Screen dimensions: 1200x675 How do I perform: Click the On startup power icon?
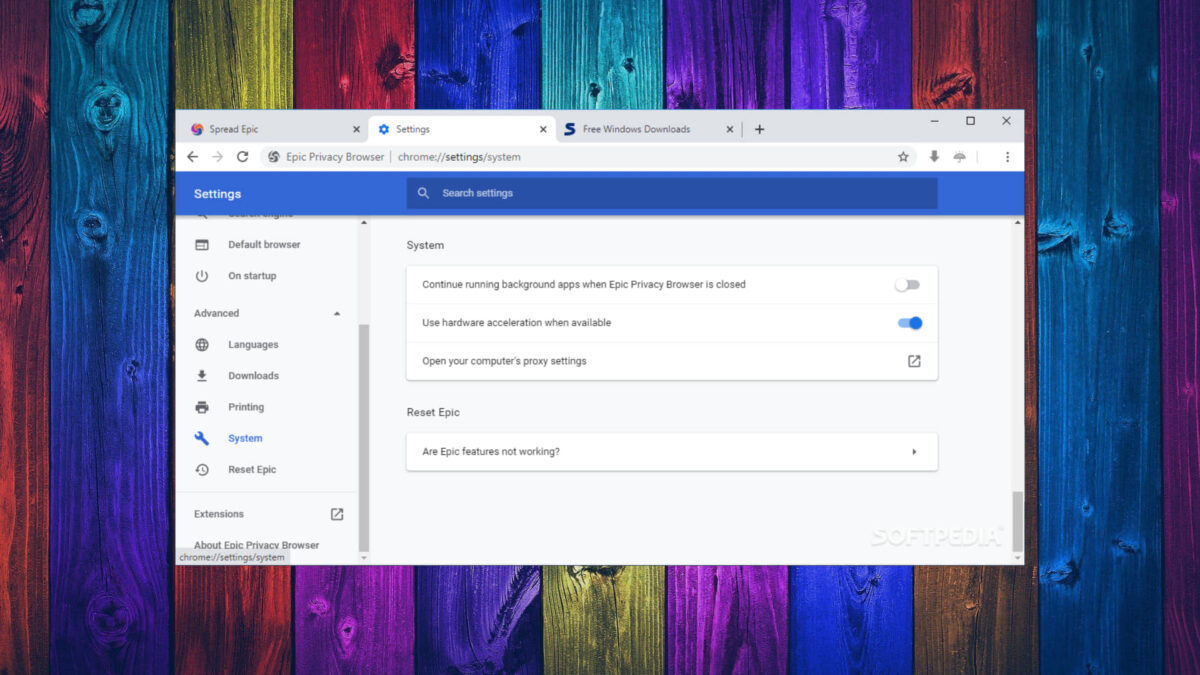click(202, 276)
